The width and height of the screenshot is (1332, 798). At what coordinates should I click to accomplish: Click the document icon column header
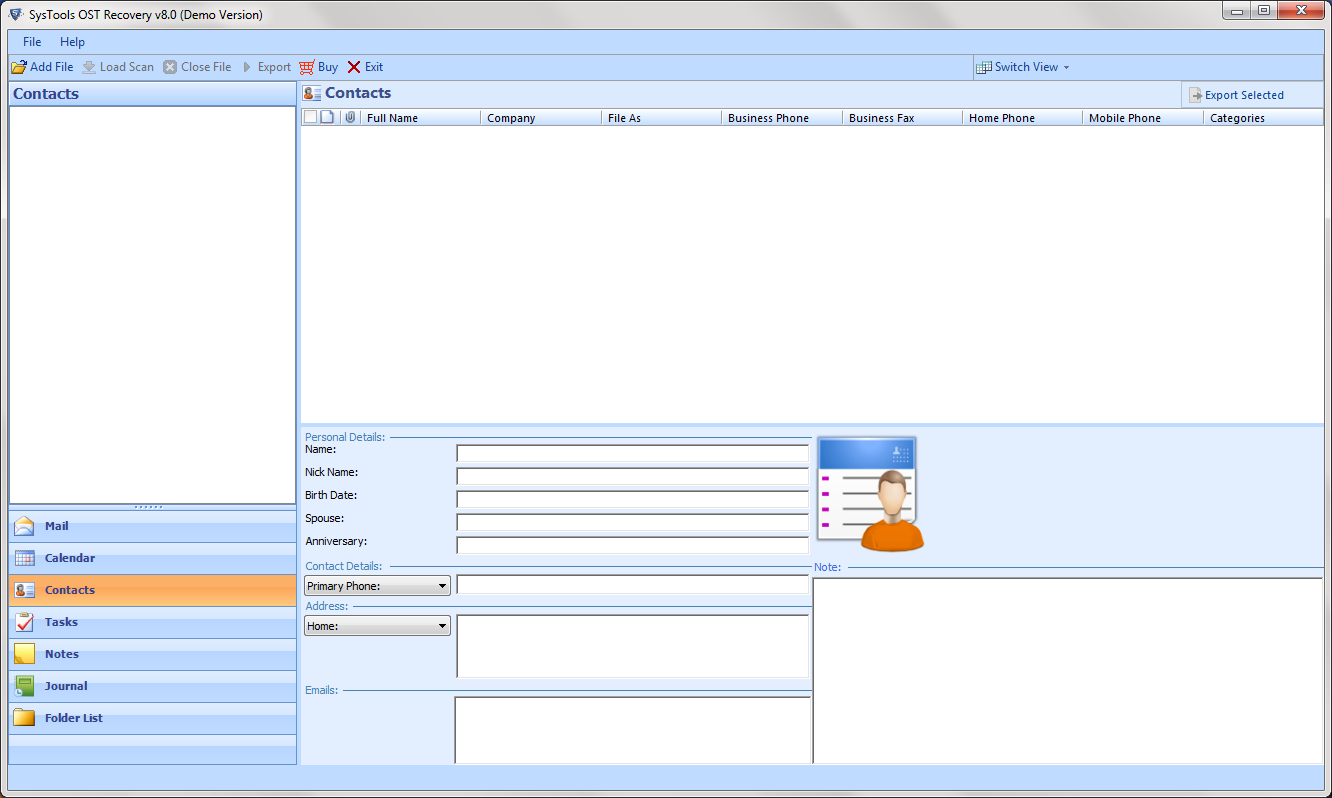click(327, 117)
